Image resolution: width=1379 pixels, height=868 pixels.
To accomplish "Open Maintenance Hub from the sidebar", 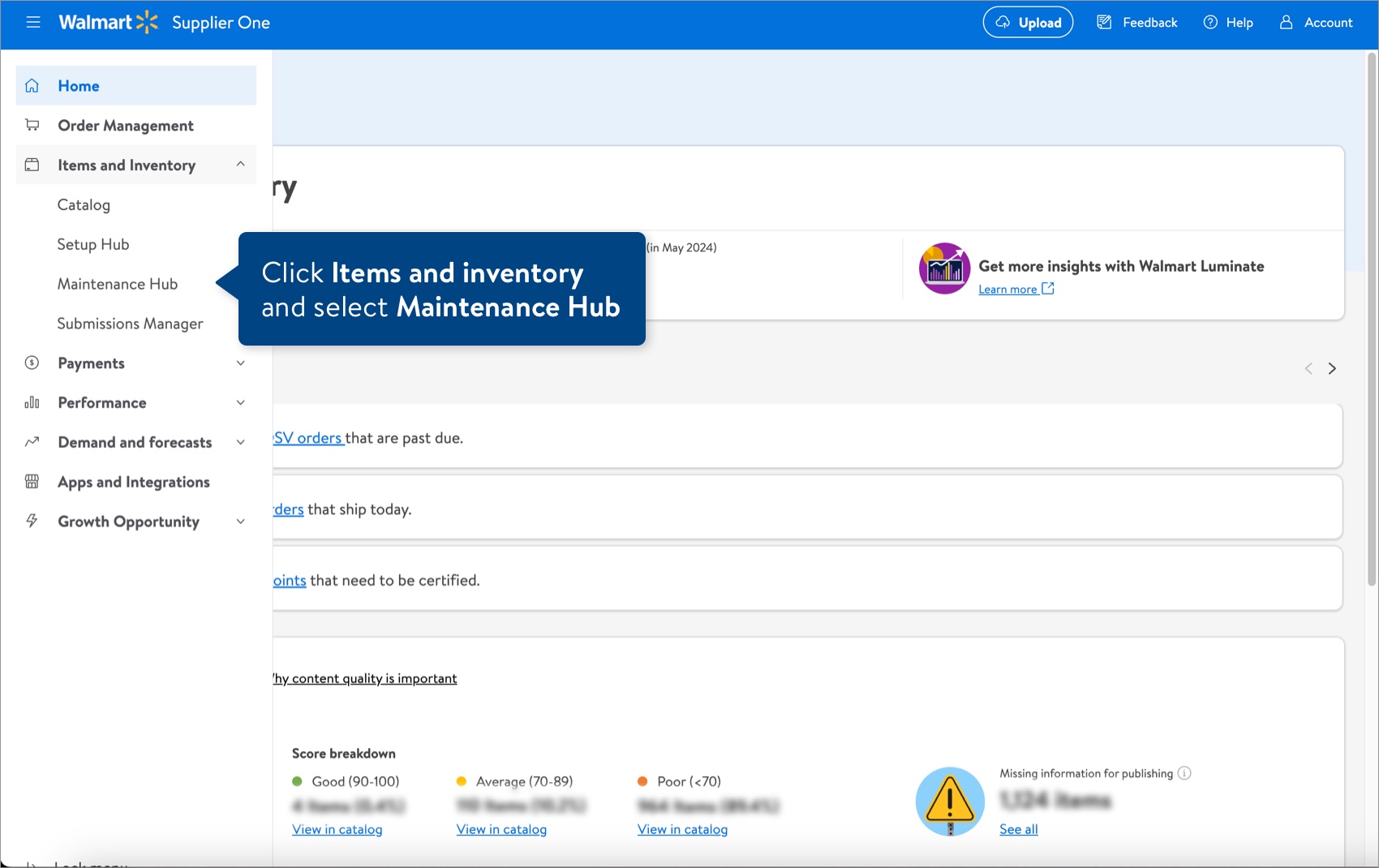I will (x=117, y=283).
